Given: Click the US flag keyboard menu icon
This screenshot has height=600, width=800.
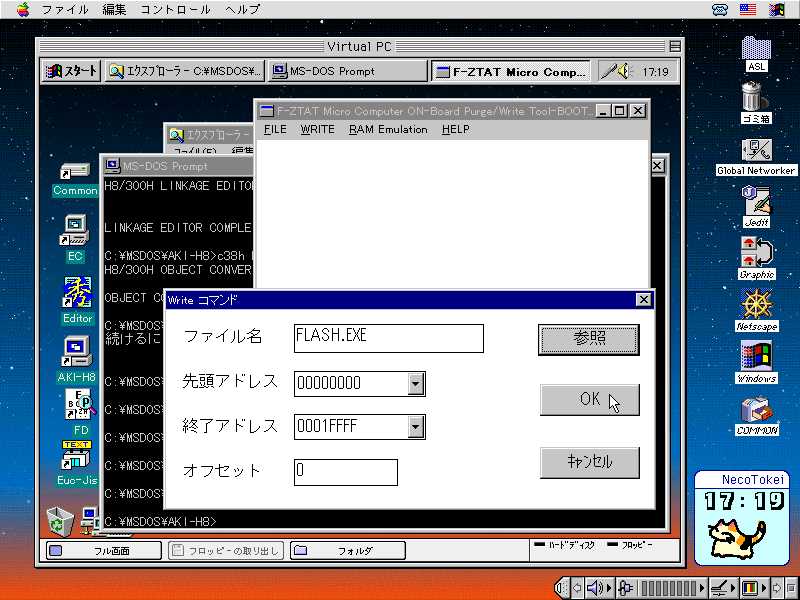Looking at the screenshot, I should point(747,9).
